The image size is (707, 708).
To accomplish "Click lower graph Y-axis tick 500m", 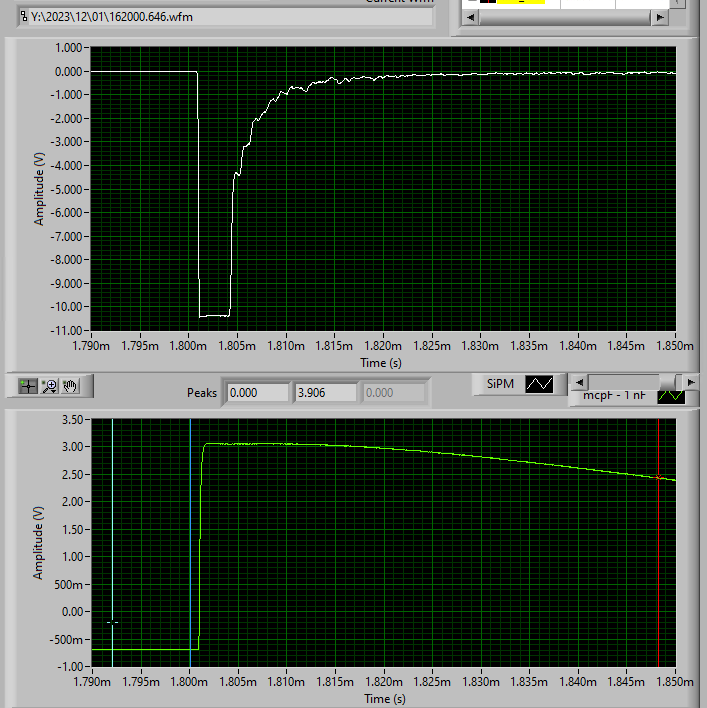I will (68, 585).
